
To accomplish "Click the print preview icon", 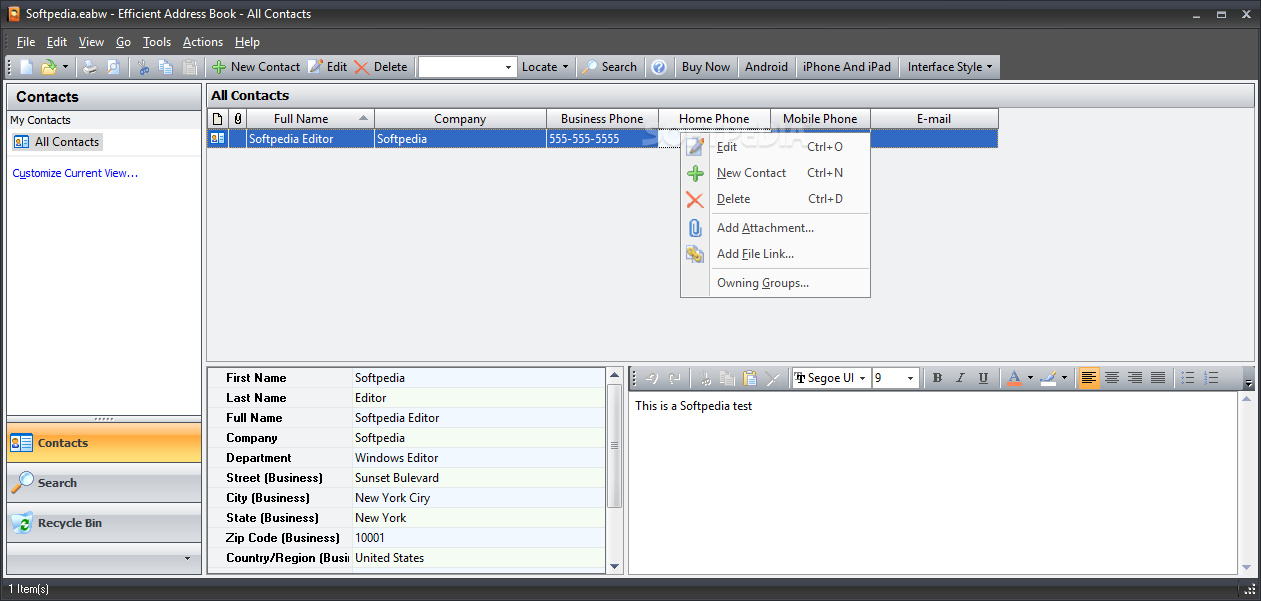I will pos(113,67).
